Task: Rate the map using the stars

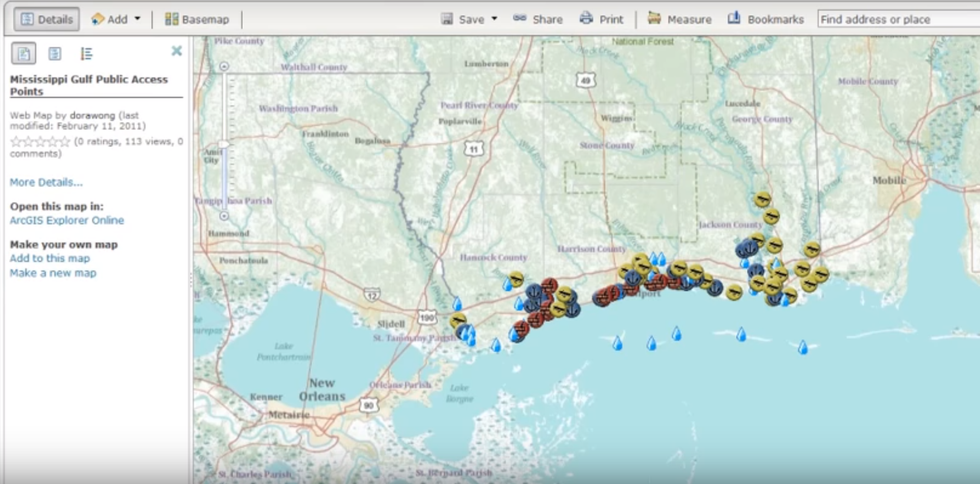Action: pos(40,142)
